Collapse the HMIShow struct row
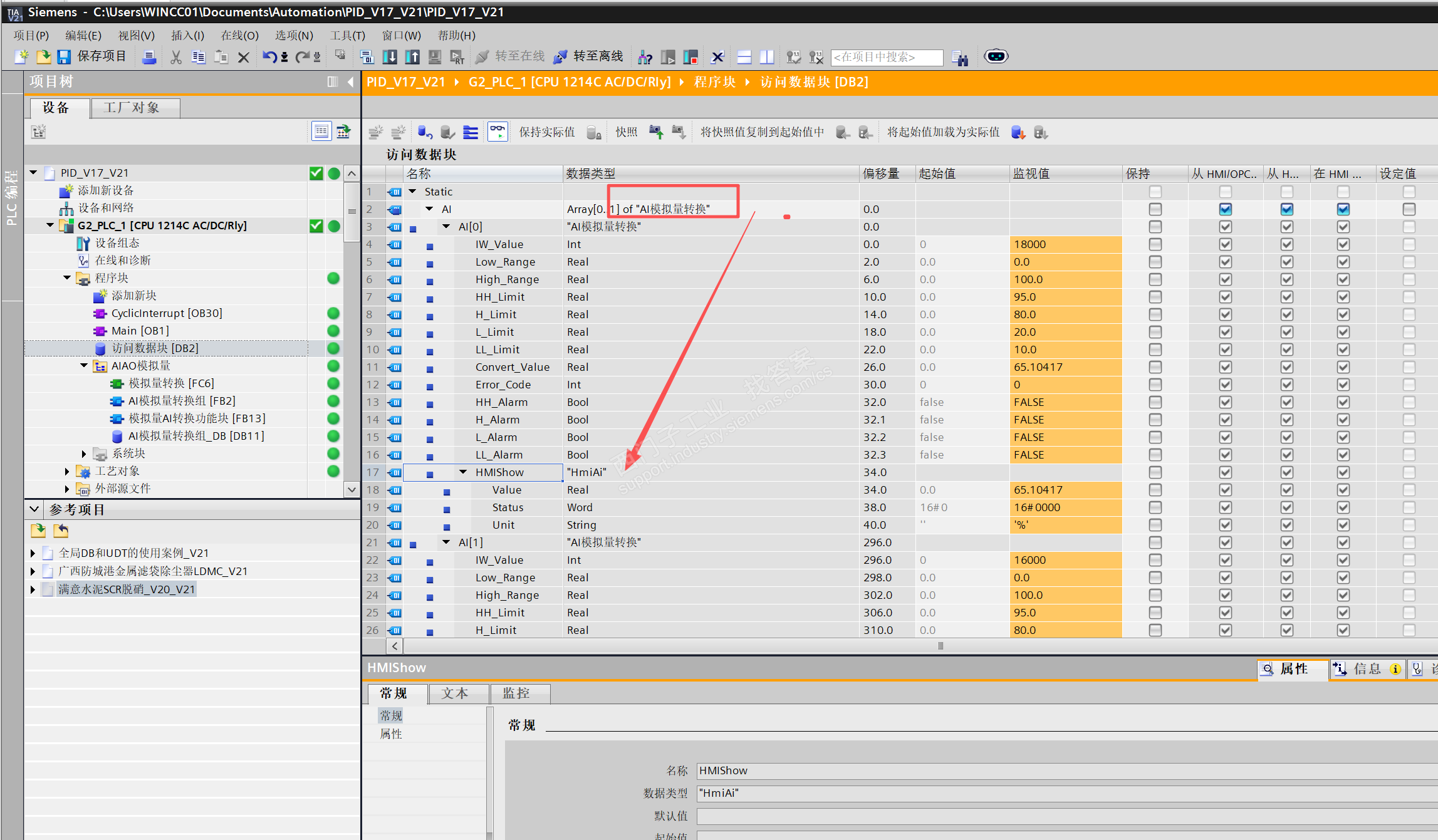 (x=463, y=472)
